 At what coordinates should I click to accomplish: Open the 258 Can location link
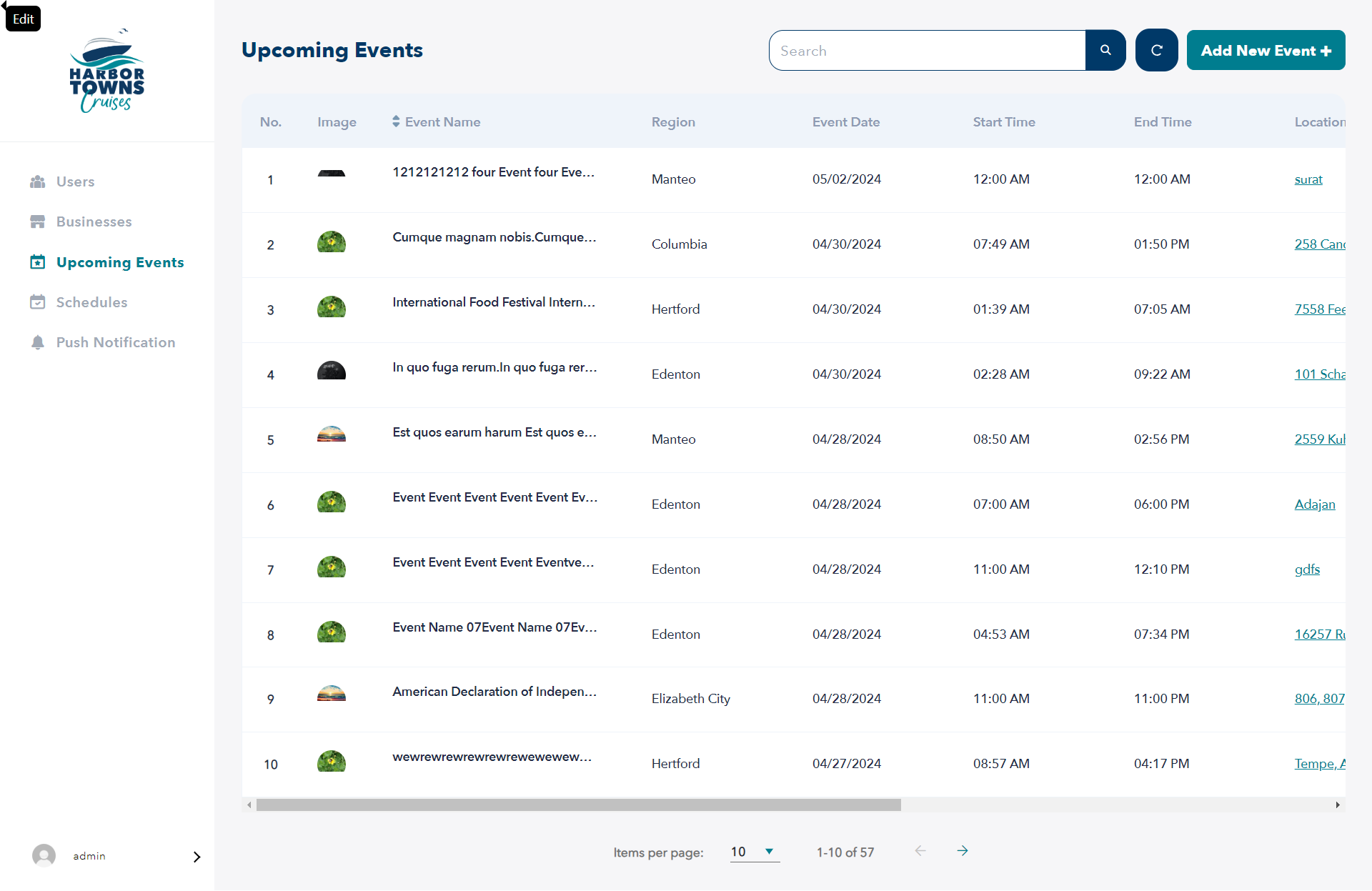tap(1320, 244)
